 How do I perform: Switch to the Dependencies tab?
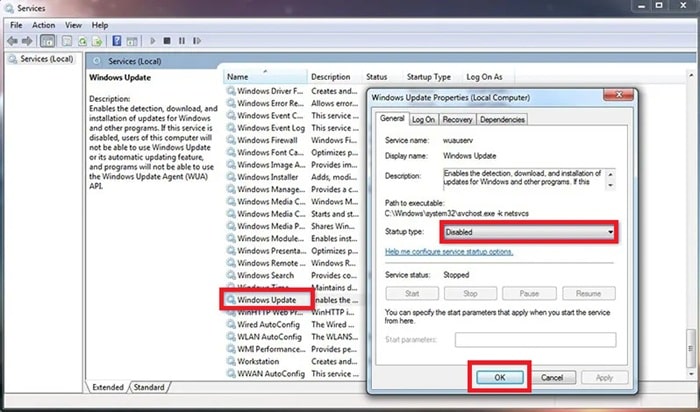502,120
